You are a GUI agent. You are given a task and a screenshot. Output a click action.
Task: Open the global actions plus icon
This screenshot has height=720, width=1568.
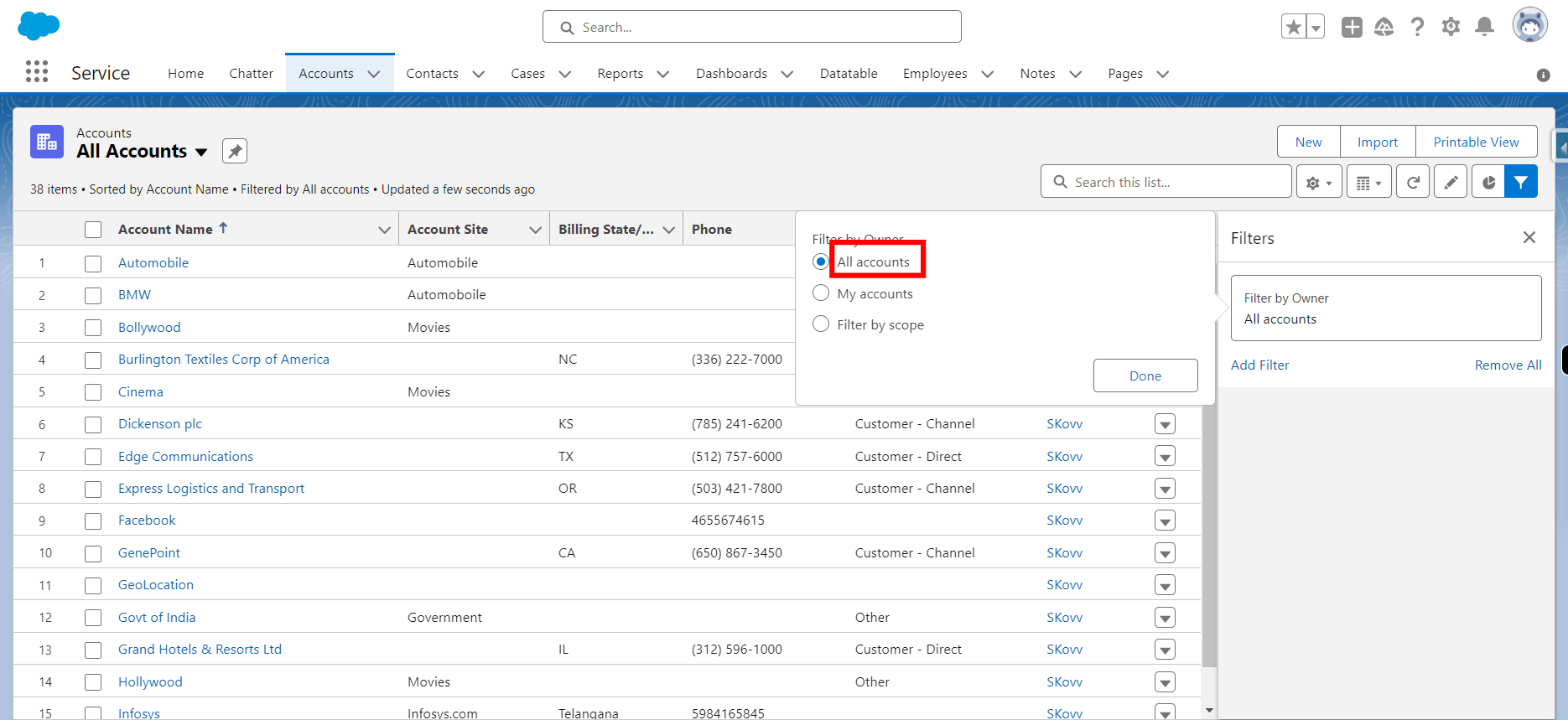(1352, 27)
